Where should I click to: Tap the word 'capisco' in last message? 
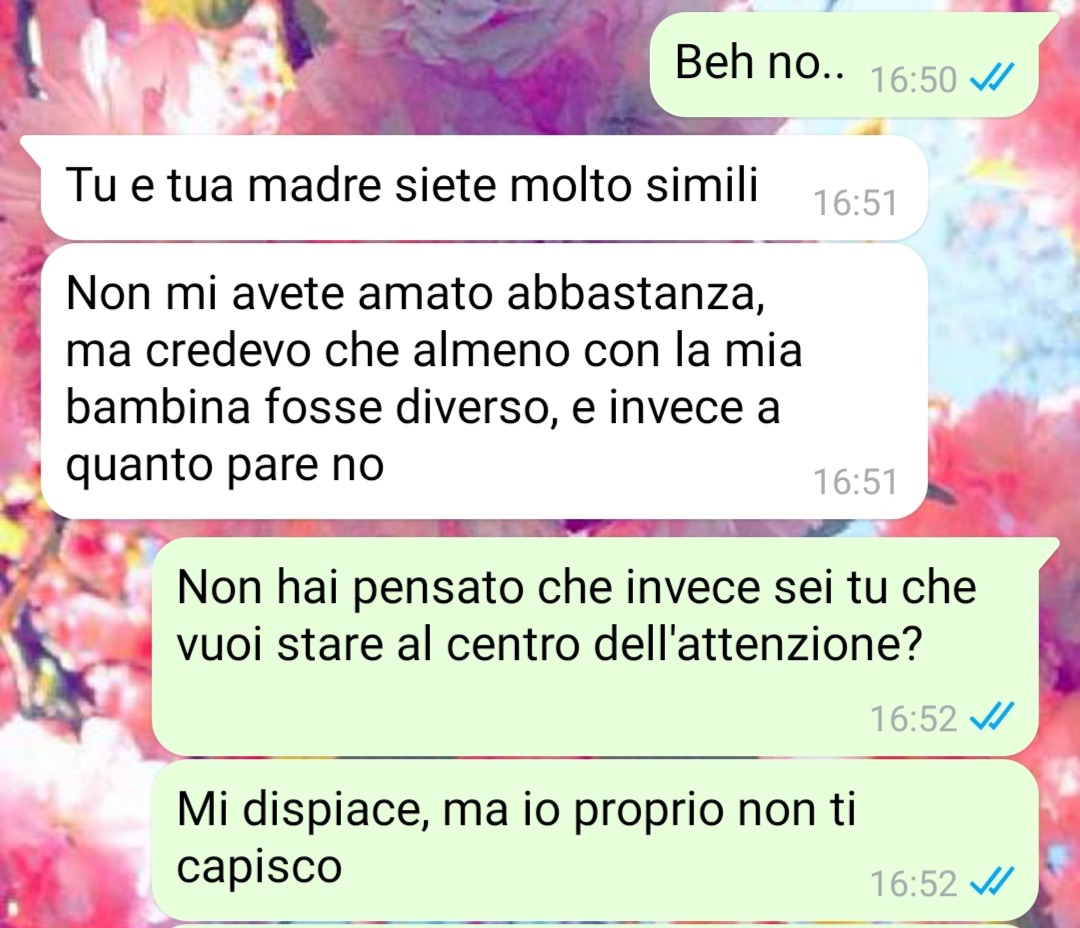click(259, 867)
